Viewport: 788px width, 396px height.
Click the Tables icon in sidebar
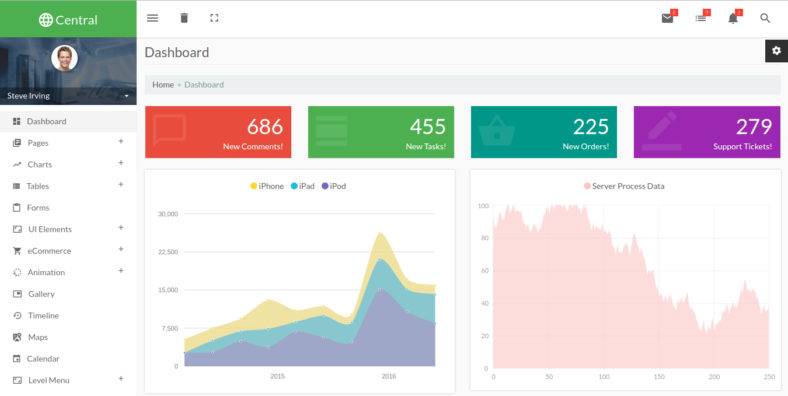click(x=17, y=186)
